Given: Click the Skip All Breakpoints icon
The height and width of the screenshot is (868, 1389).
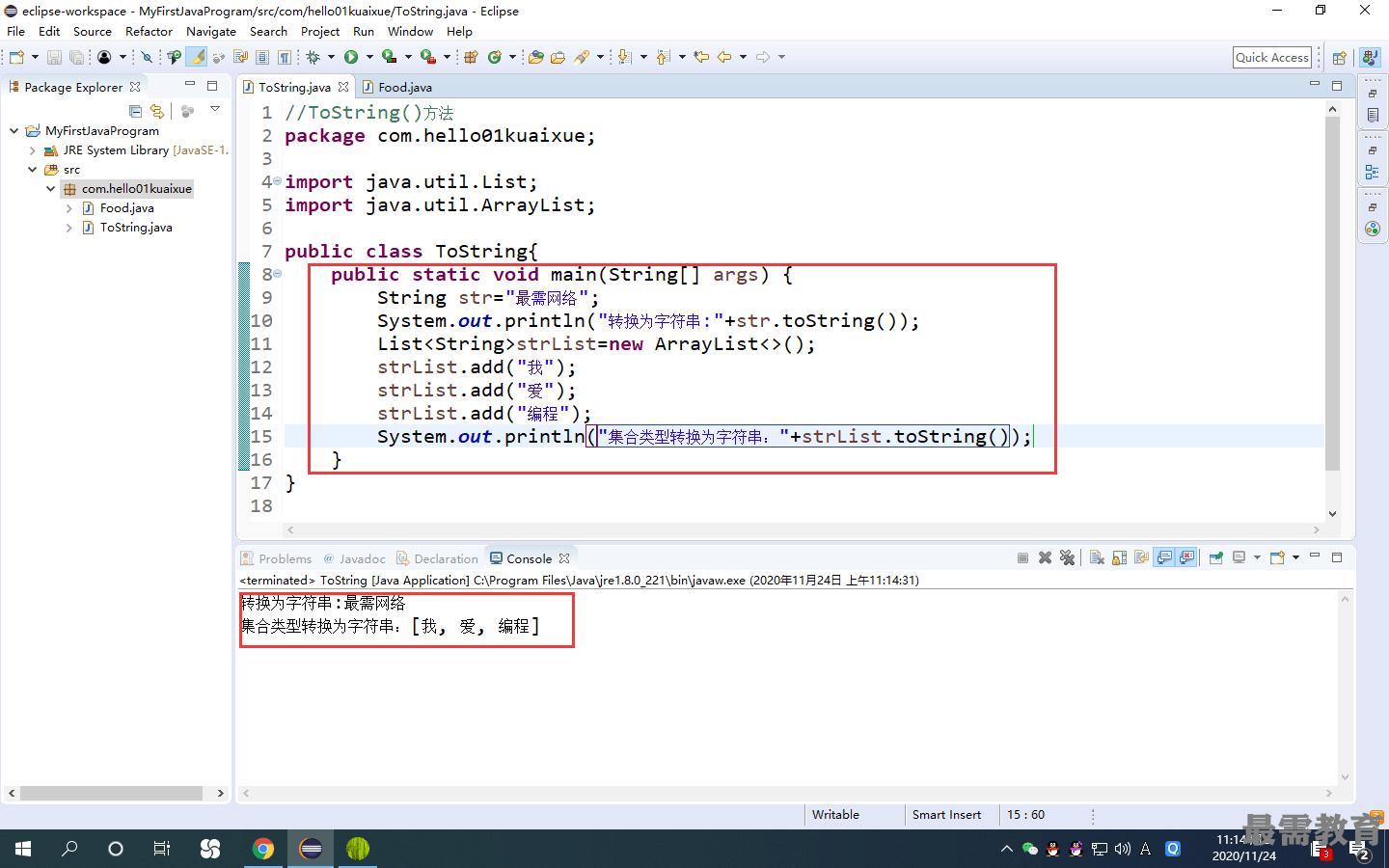Looking at the screenshot, I should [x=148, y=57].
